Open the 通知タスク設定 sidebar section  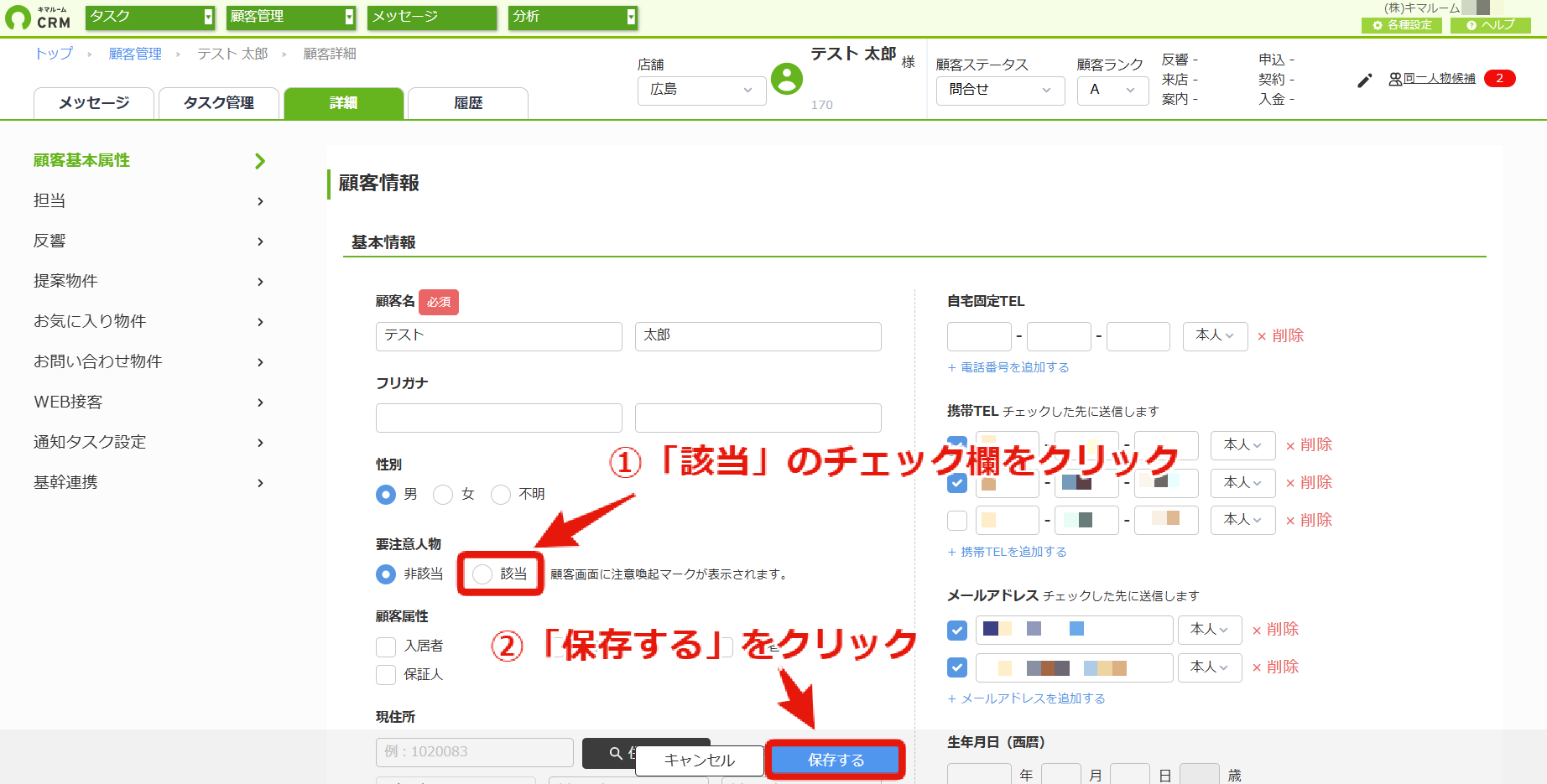coord(149,443)
